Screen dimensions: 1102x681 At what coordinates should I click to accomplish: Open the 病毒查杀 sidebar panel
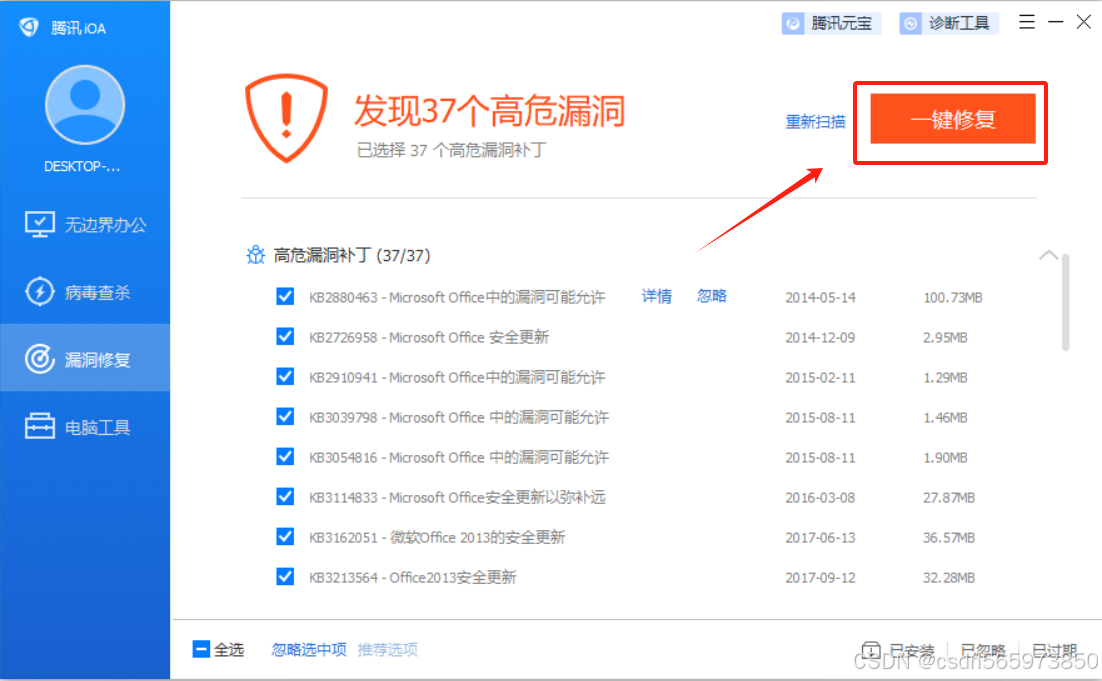pos(84,291)
